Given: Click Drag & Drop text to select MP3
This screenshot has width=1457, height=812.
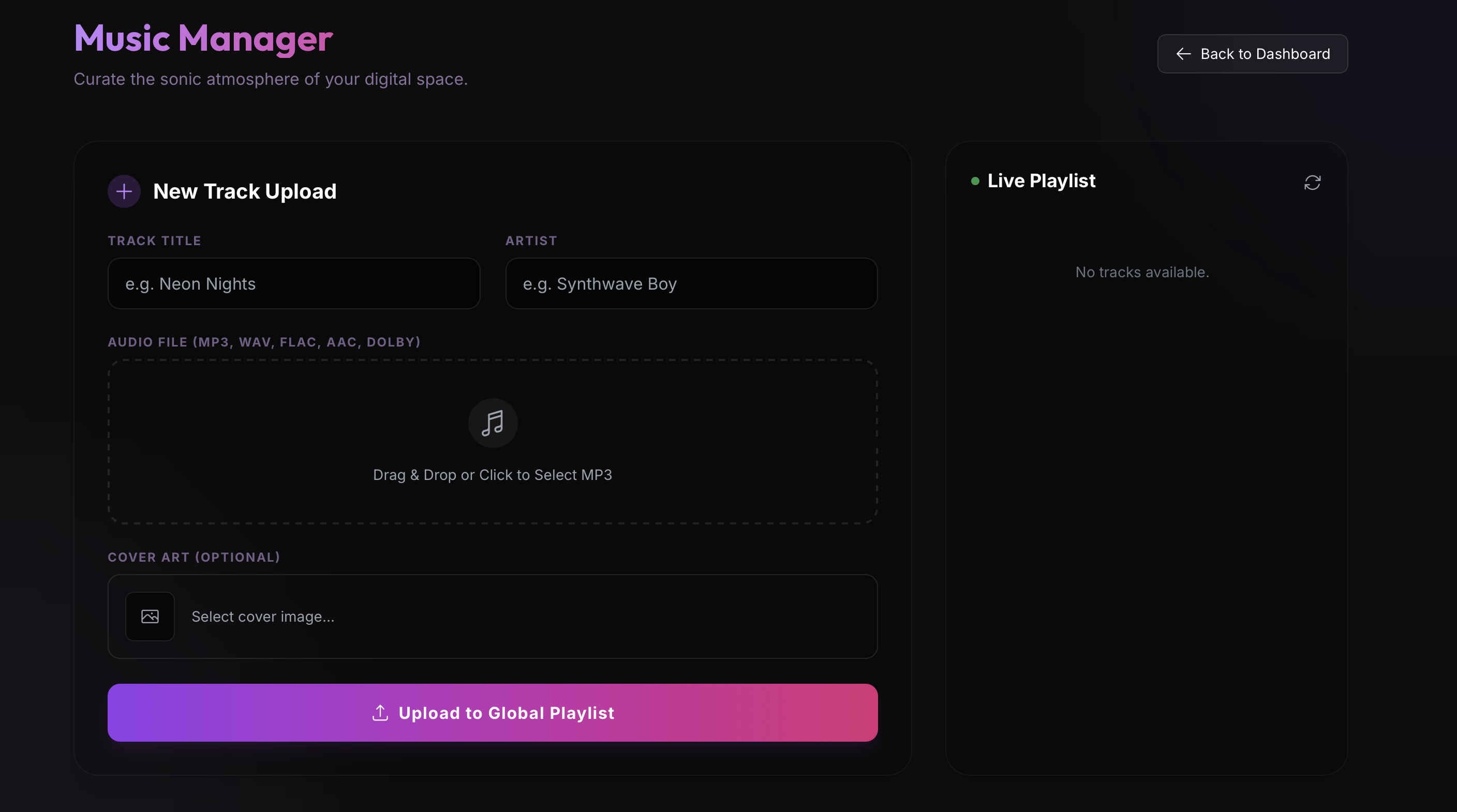Looking at the screenshot, I should point(493,475).
